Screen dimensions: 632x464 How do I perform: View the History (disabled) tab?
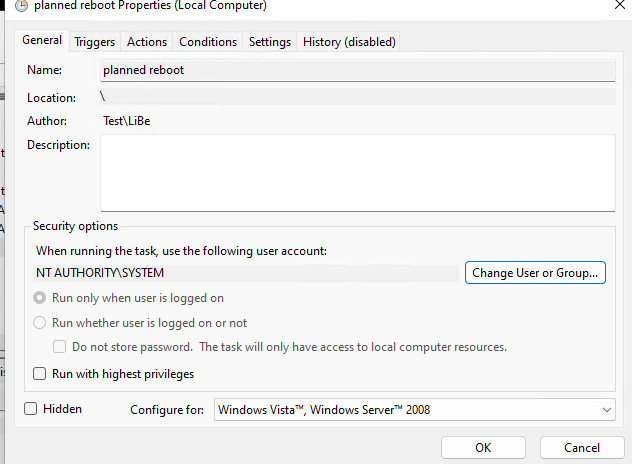(349, 42)
